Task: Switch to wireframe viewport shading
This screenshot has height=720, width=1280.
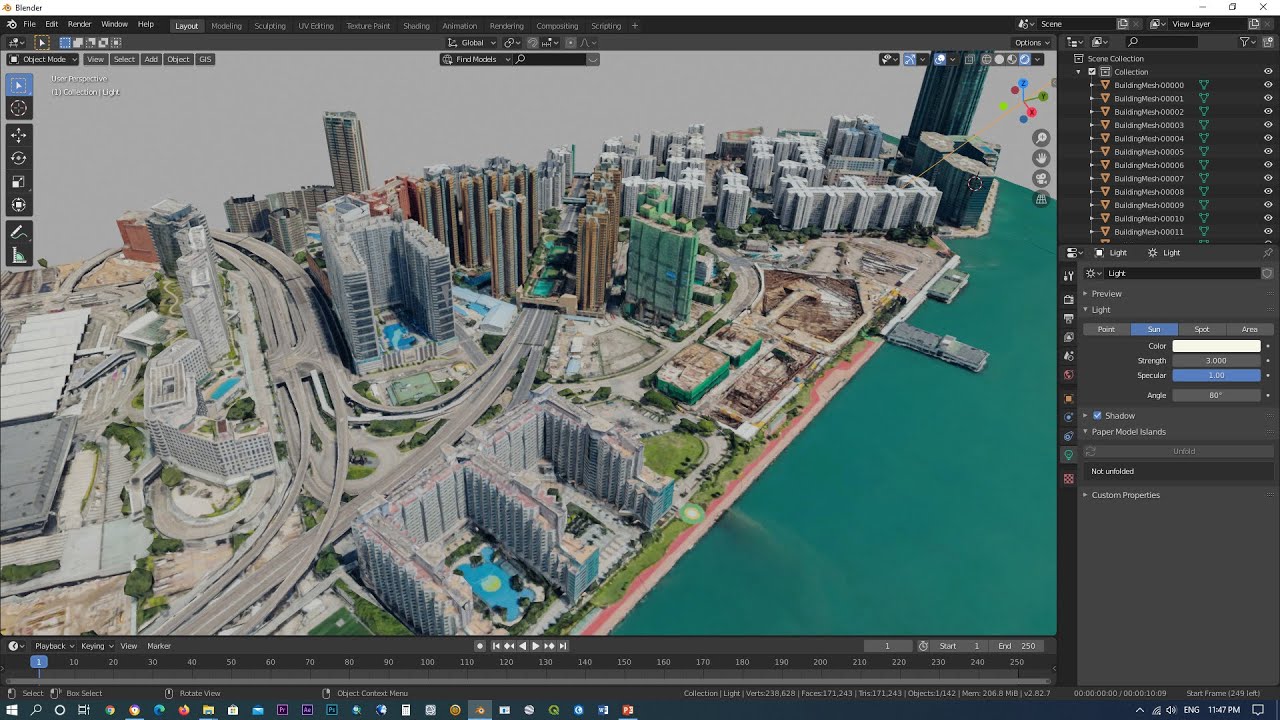Action: (x=986, y=59)
